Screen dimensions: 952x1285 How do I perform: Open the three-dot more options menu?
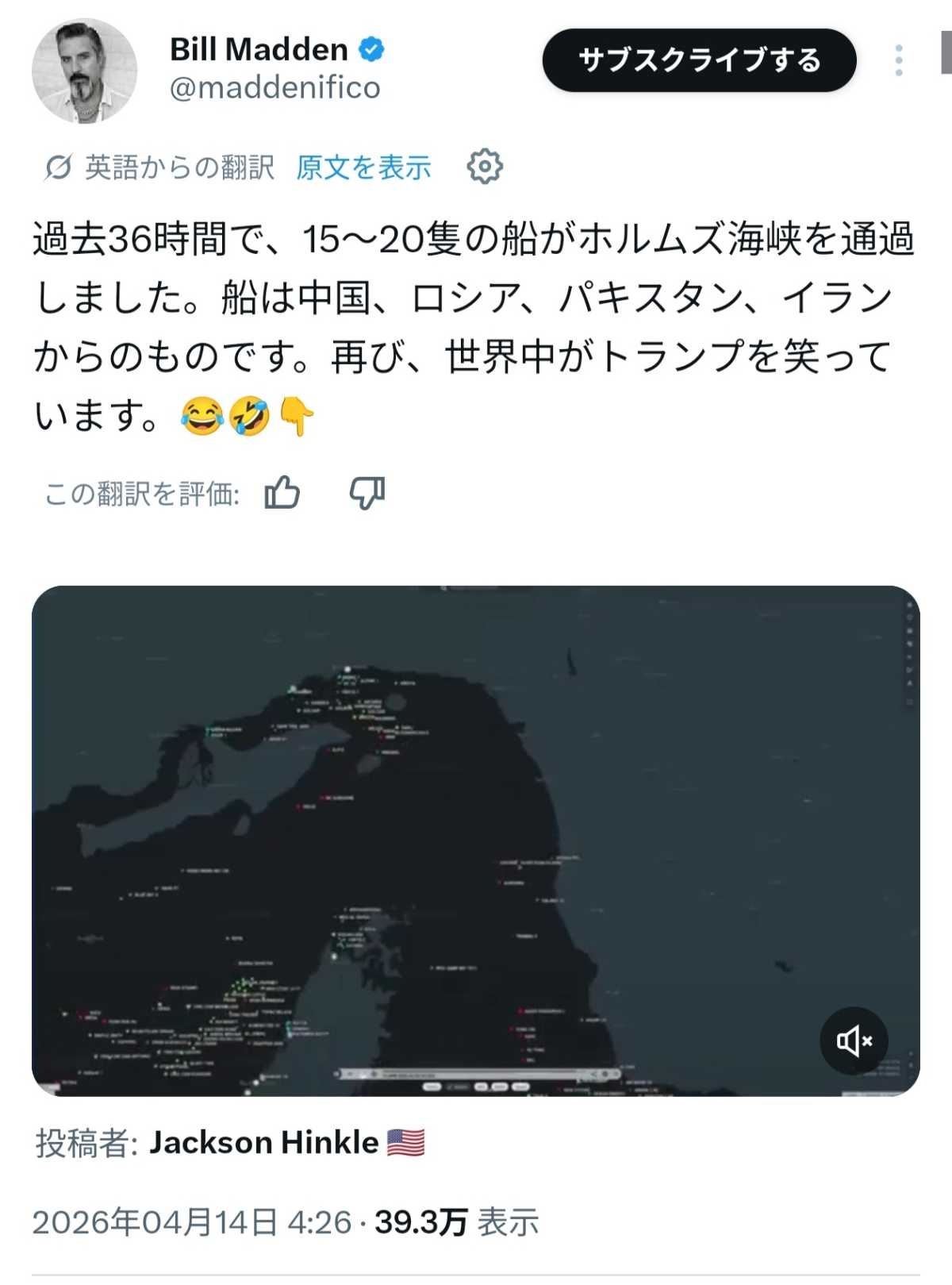coord(898,60)
